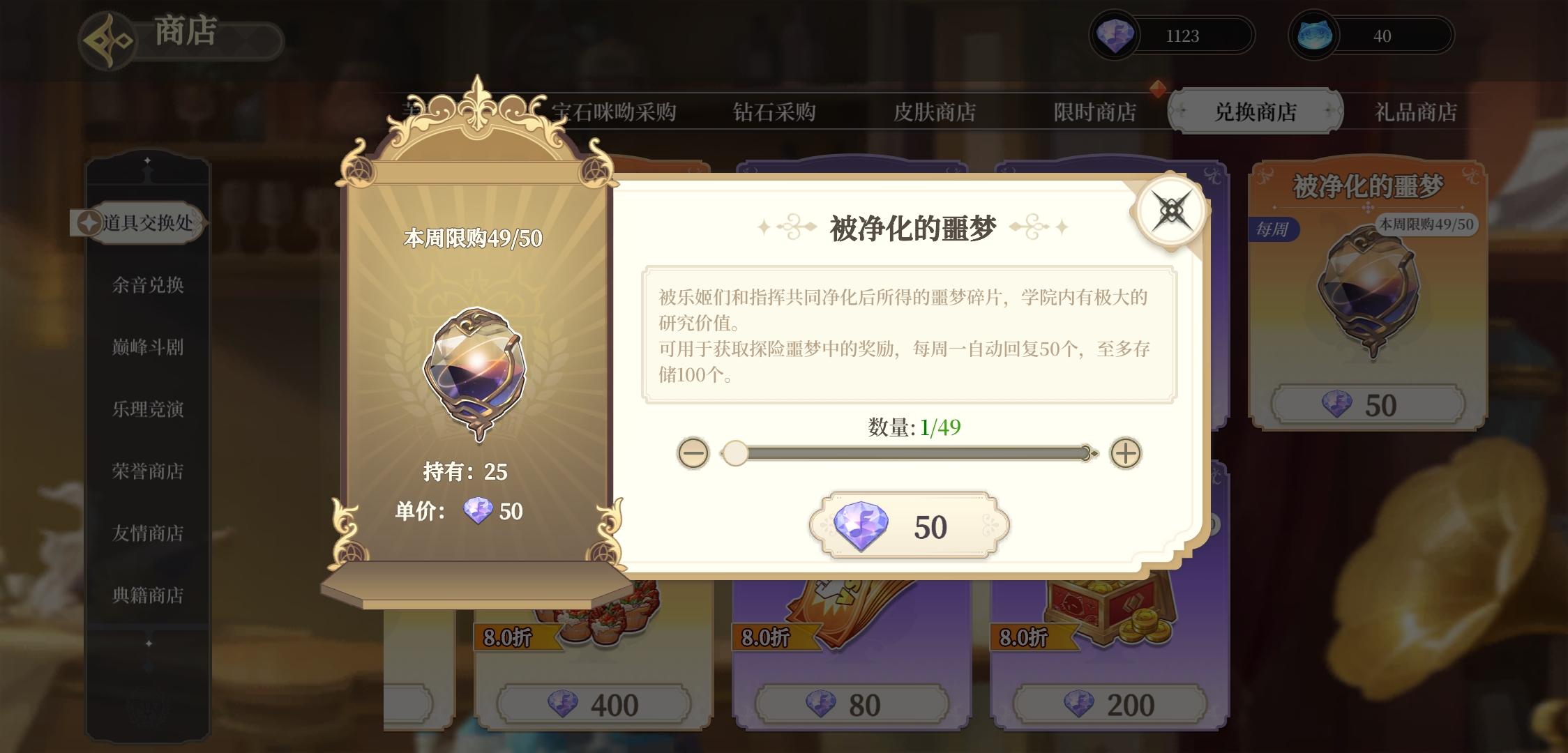Open 巅峰斗剧 shop category
The image size is (1568, 753).
coord(148,347)
